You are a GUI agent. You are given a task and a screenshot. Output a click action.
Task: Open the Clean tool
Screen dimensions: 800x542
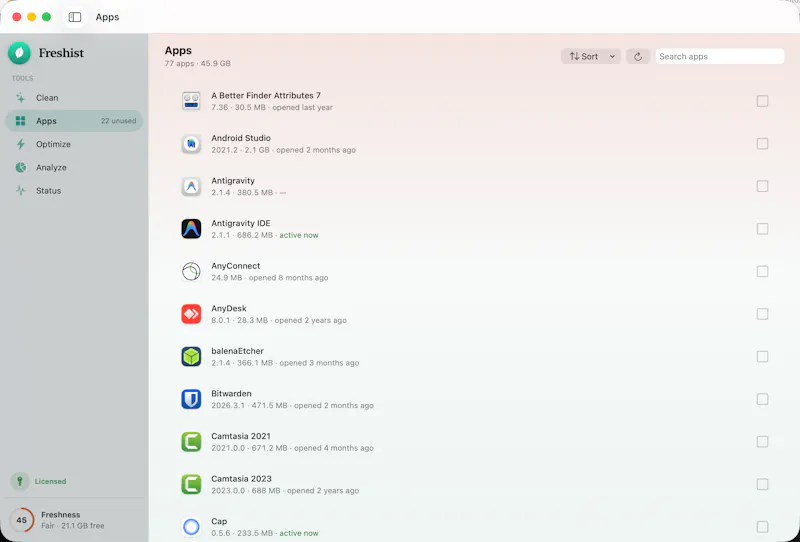74,97
